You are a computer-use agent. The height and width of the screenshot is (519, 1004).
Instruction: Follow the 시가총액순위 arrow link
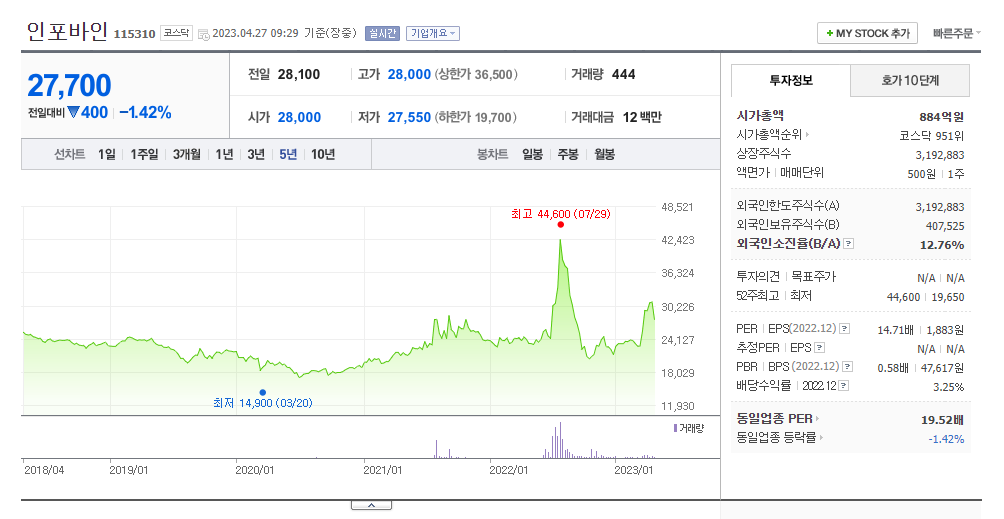click(x=773, y=135)
